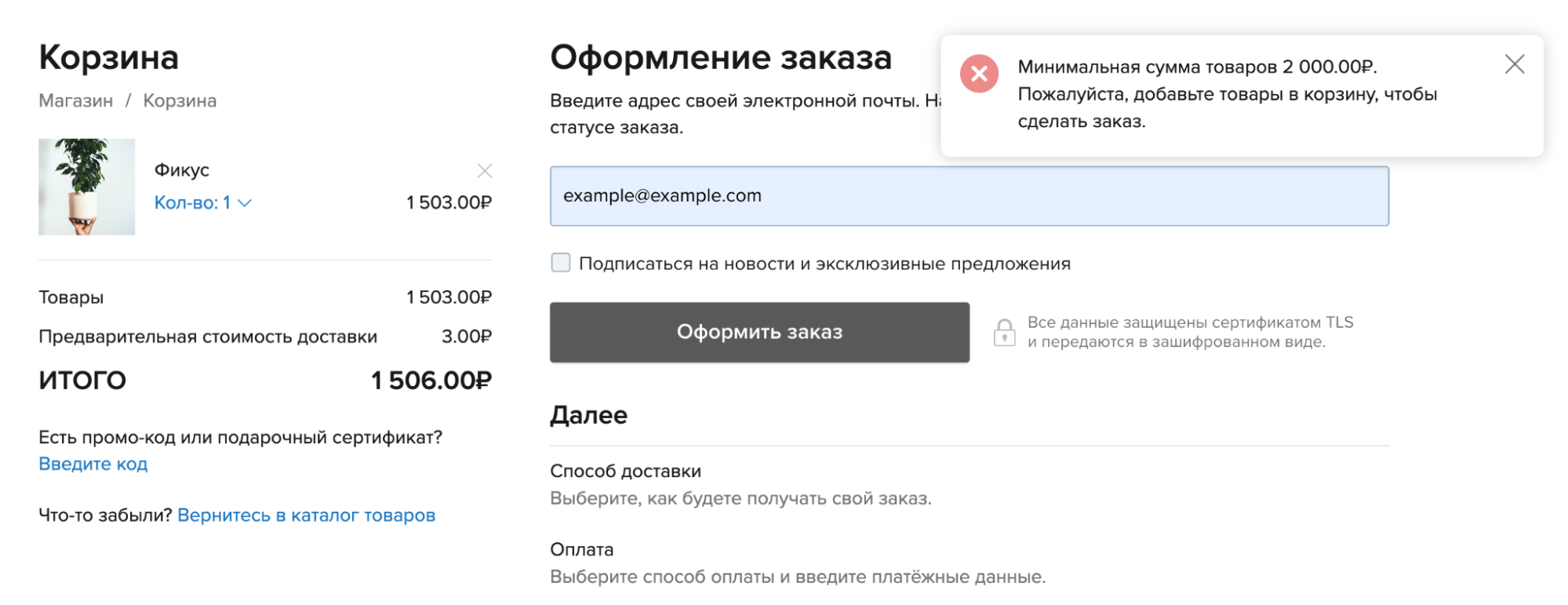Click the Подписаться на новости label text
The height and width of the screenshot is (605, 1568).
pos(824,264)
